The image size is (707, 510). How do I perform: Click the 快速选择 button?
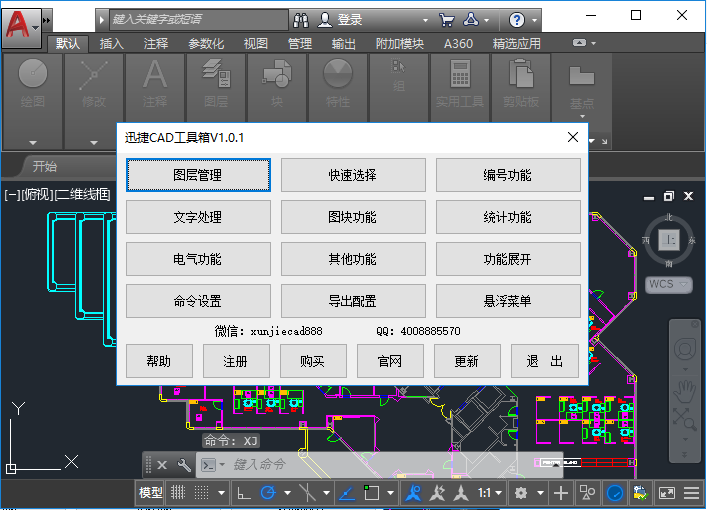pyautogui.click(x=353, y=175)
